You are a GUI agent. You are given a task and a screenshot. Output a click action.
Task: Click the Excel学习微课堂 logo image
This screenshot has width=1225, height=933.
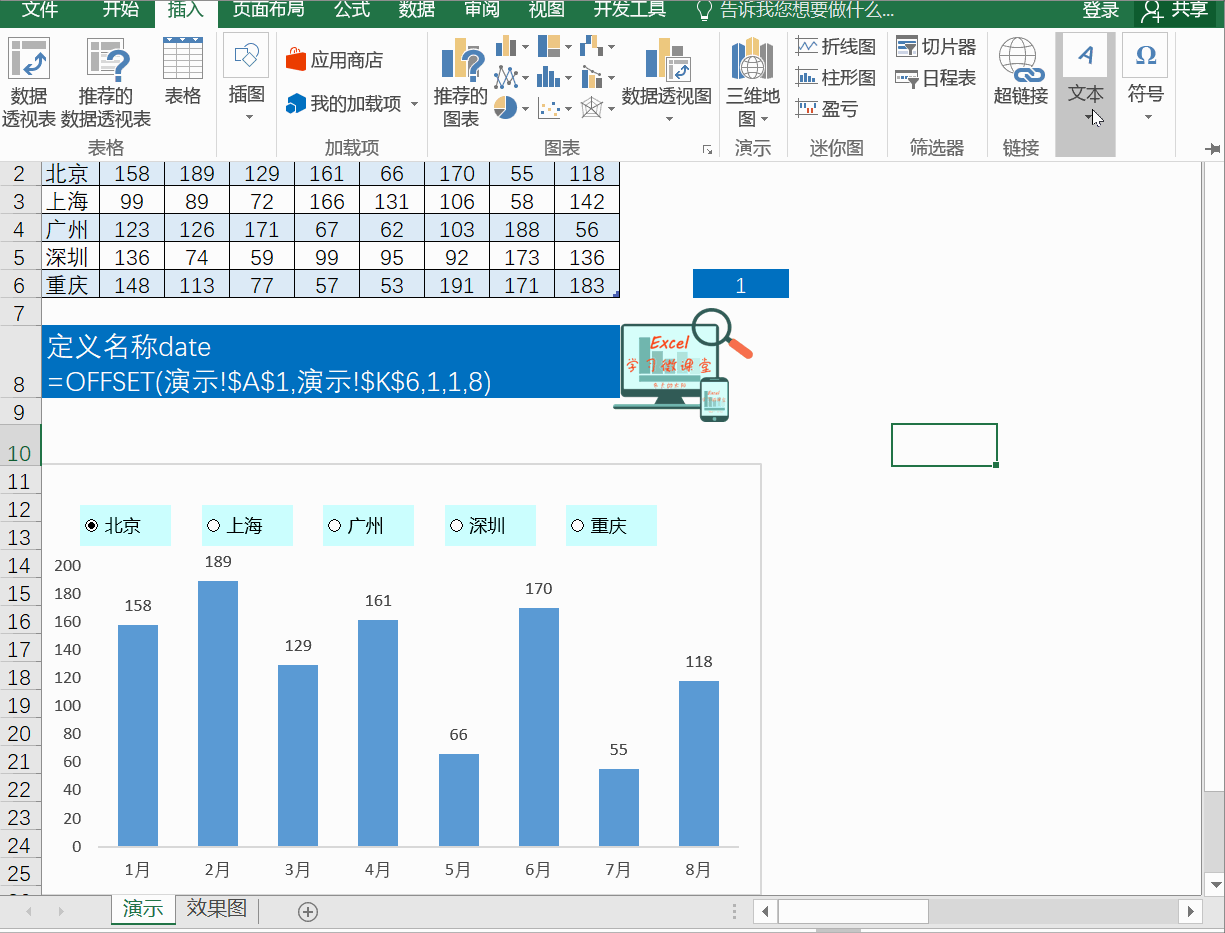pyautogui.click(x=682, y=364)
